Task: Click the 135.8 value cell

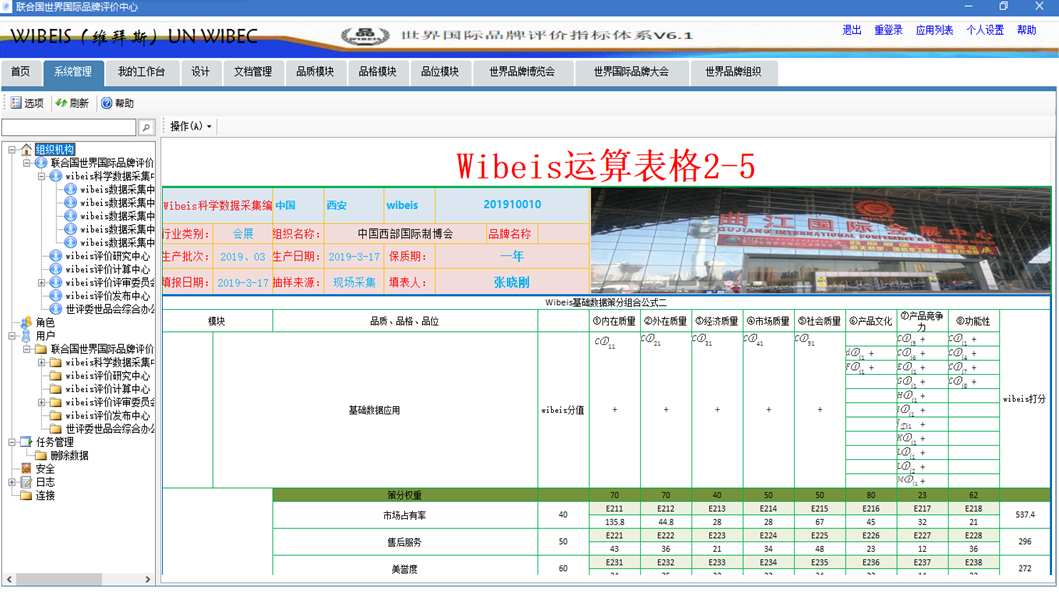Action: pyautogui.click(x=615, y=522)
